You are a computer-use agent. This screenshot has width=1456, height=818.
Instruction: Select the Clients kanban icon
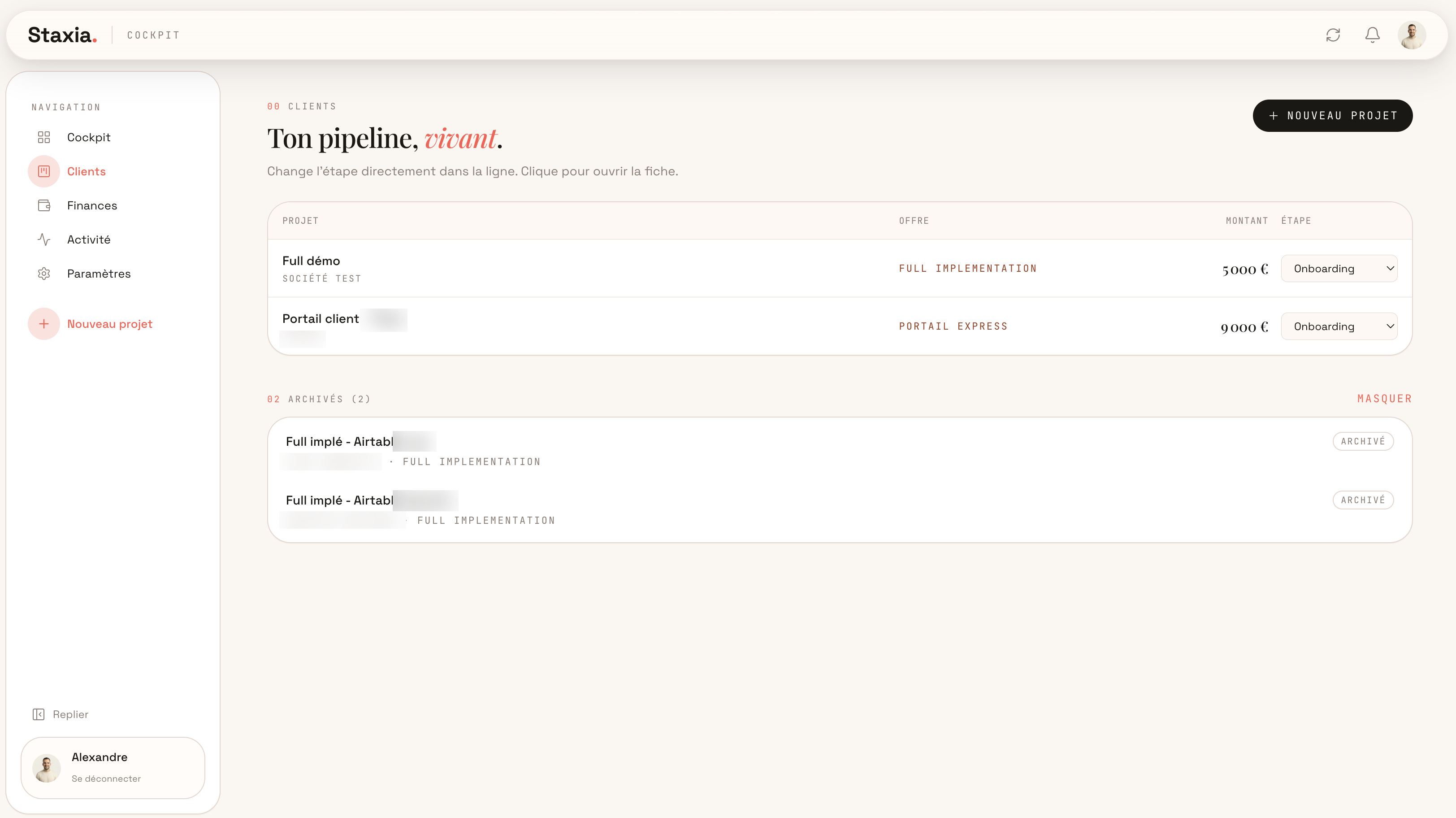pos(44,171)
